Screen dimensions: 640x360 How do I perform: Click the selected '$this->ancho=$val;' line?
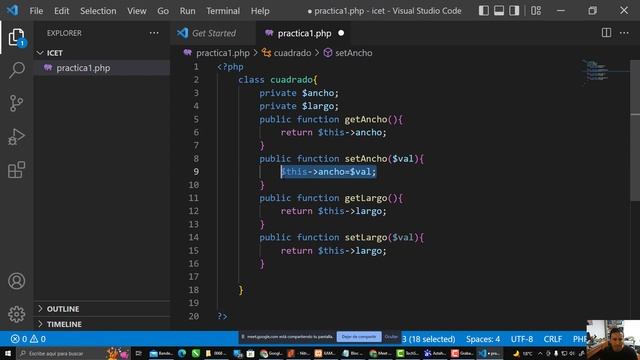coord(328,172)
